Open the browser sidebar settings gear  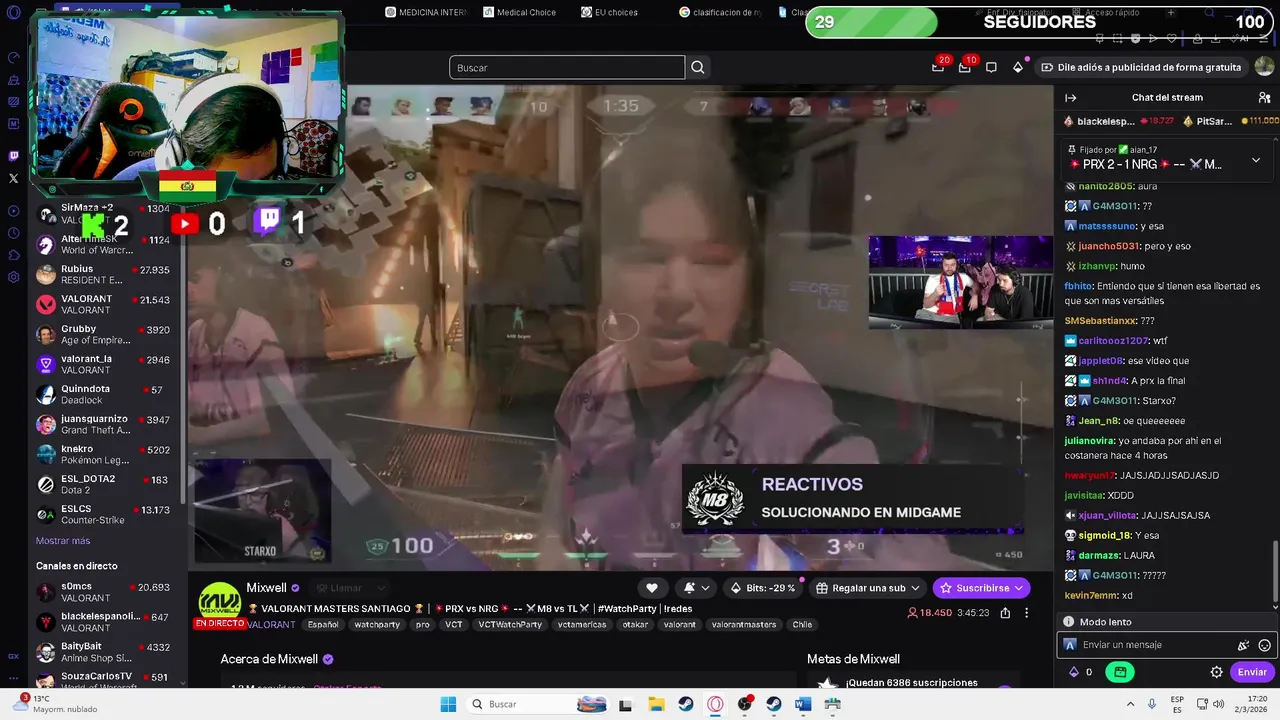pyautogui.click(x=13, y=277)
